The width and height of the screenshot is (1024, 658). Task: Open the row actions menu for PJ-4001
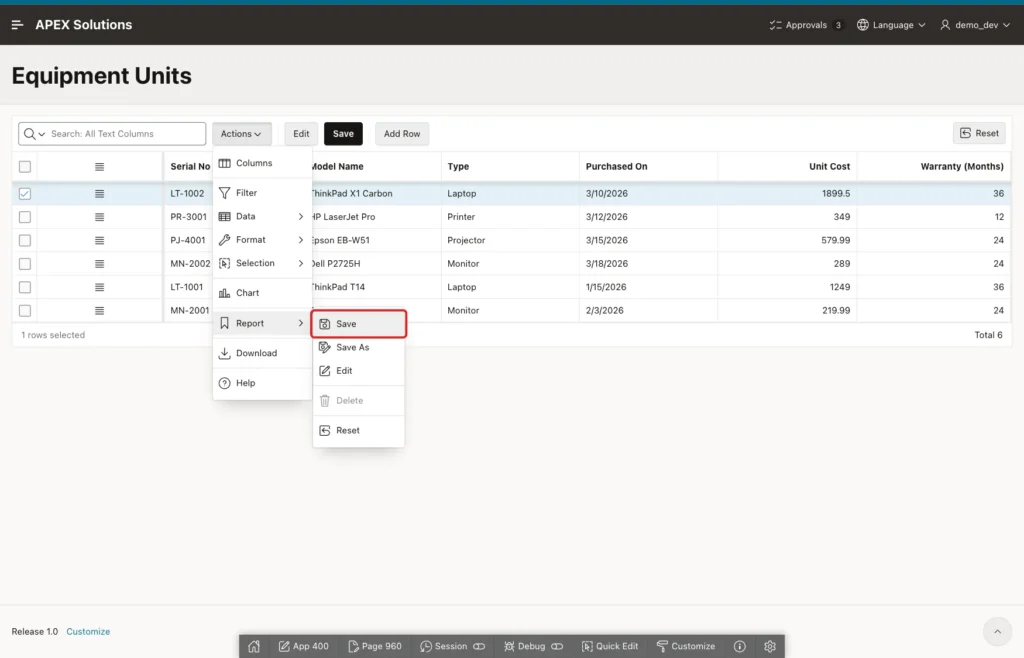[x=99, y=240]
